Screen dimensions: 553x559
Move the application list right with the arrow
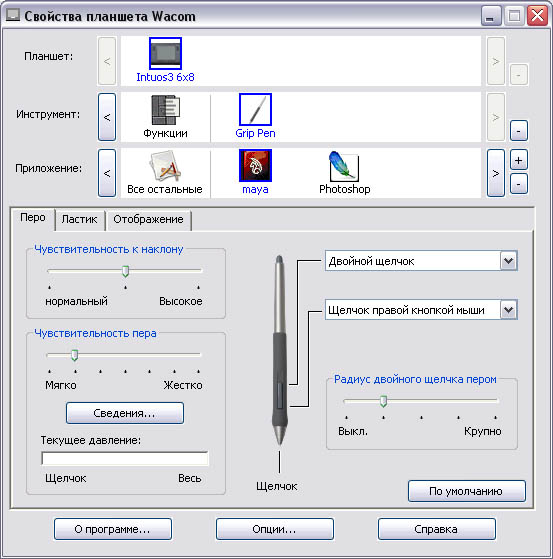tap(496, 173)
